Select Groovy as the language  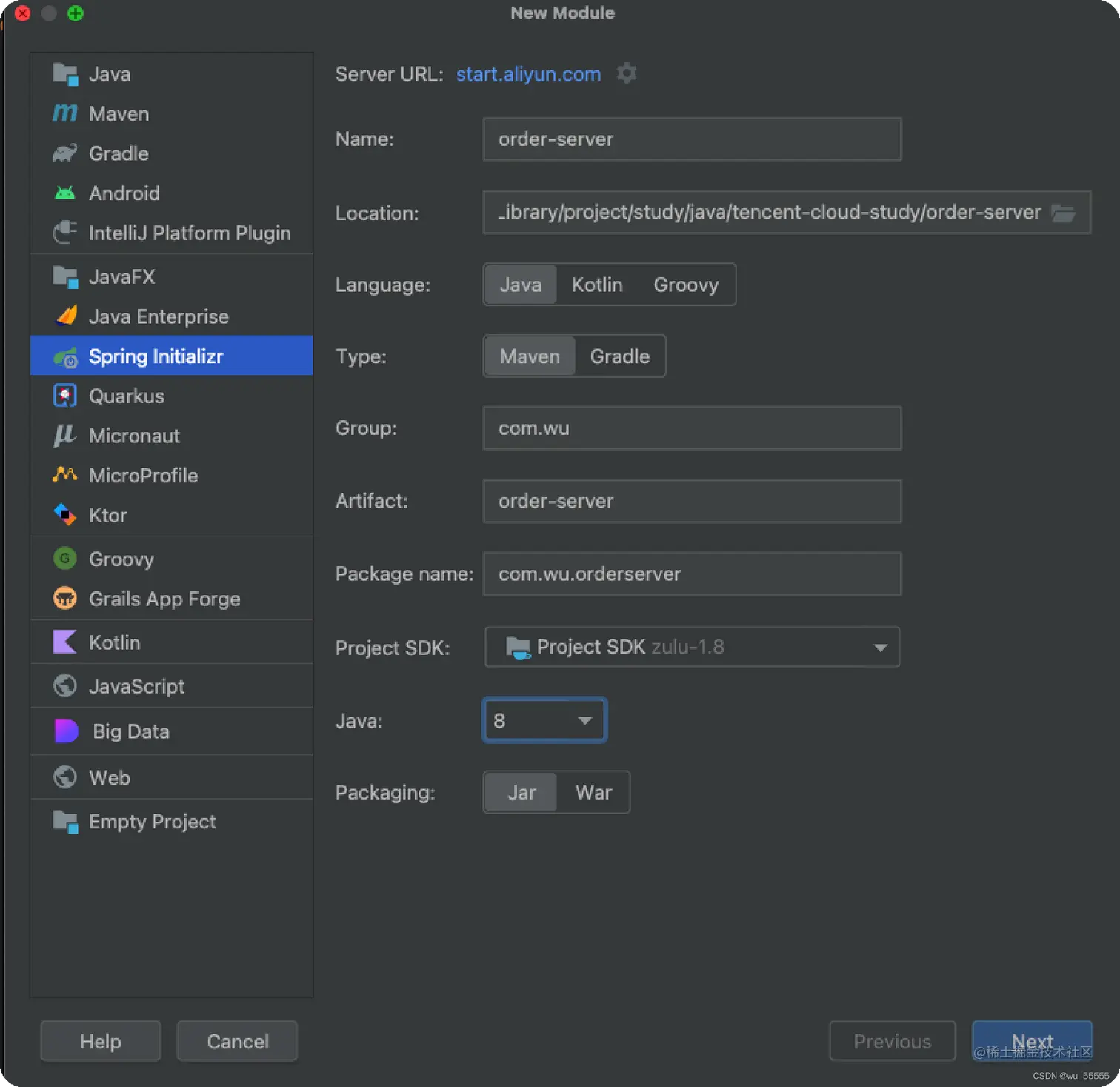pos(686,285)
